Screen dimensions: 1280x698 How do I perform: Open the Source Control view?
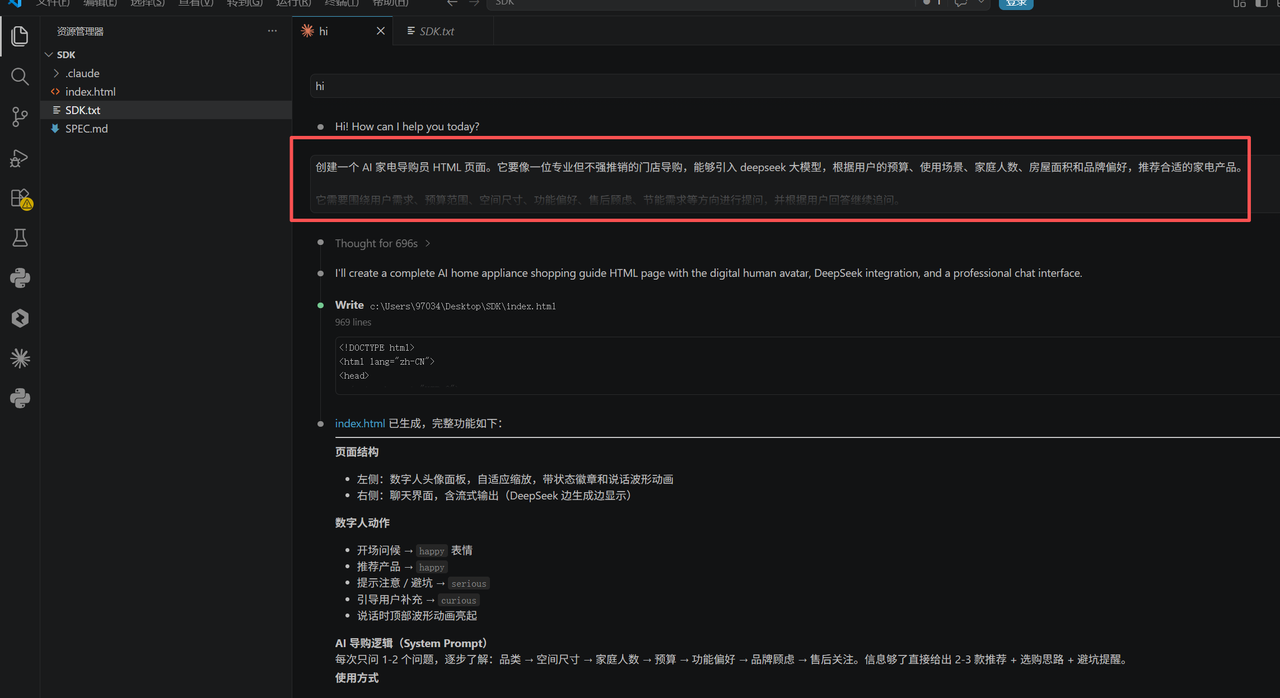tap(19, 117)
